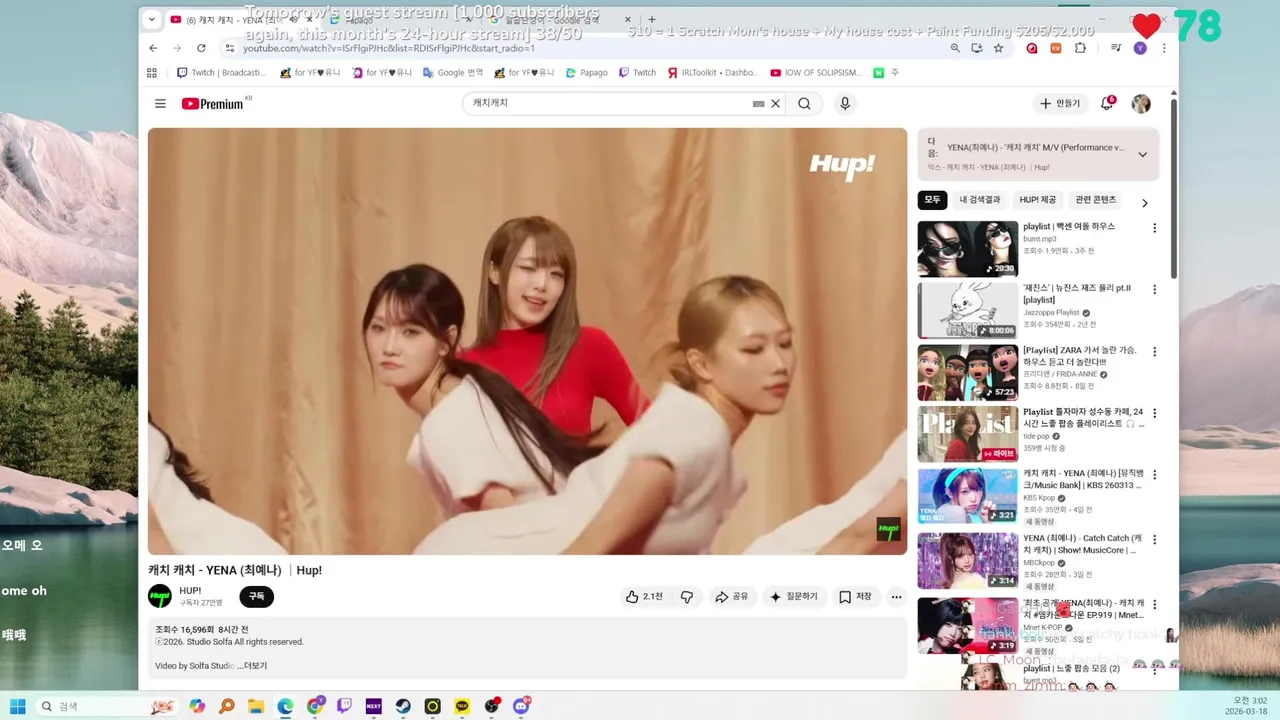Subscribe to HUP! with 구독 button

[256, 597]
